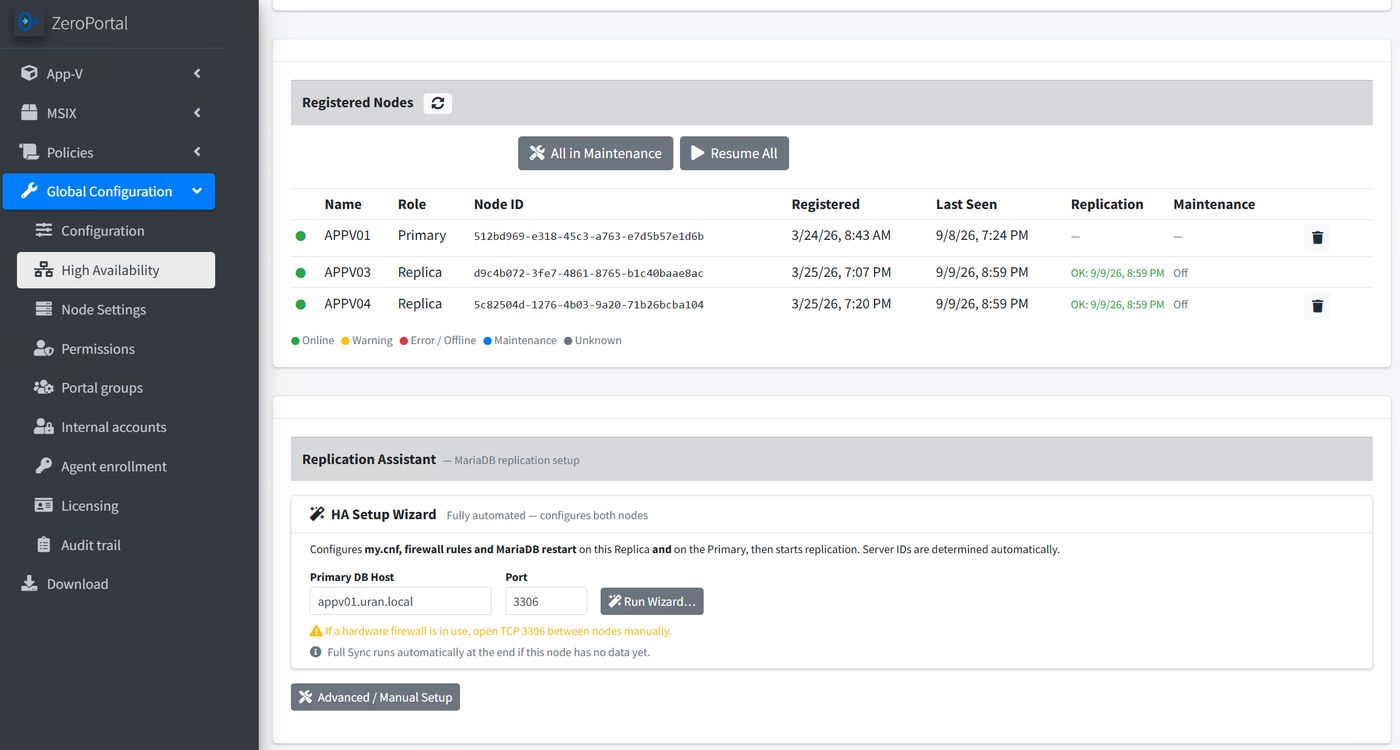Open the Permissions page
This screenshot has height=750, width=1400.
pyautogui.click(x=116, y=348)
